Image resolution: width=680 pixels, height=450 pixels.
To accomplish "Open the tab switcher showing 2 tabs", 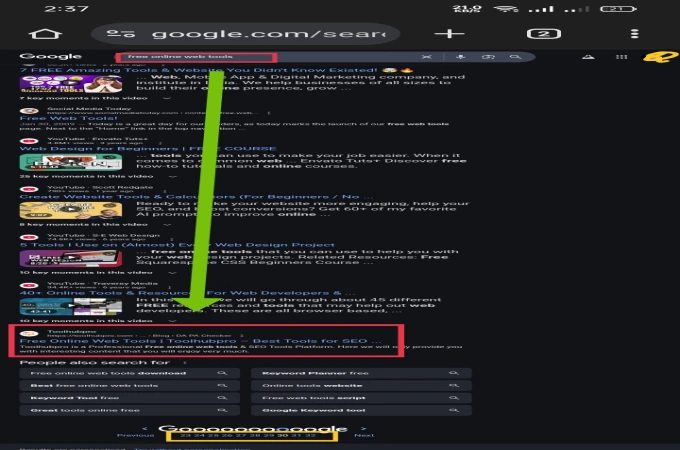I will tap(544, 34).
